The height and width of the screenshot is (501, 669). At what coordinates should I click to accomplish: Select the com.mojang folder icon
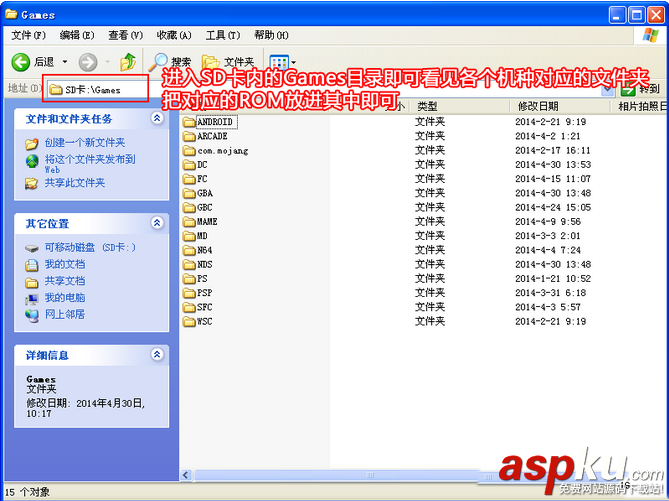(189, 151)
